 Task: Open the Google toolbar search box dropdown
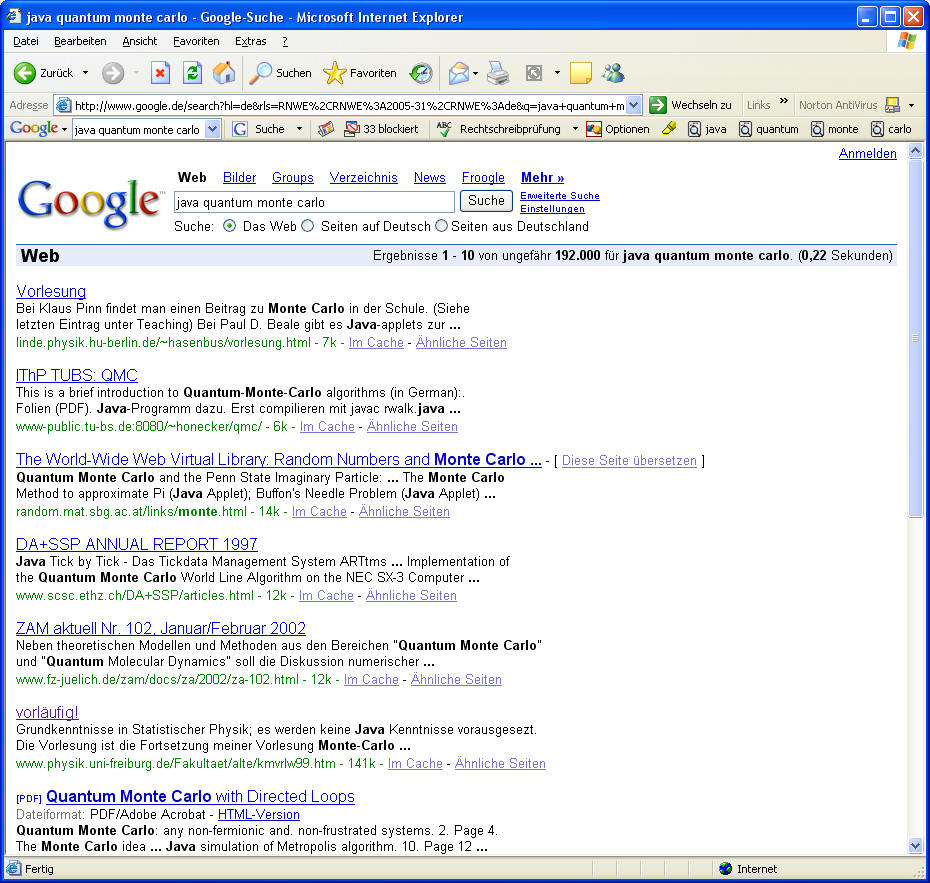coord(212,129)
